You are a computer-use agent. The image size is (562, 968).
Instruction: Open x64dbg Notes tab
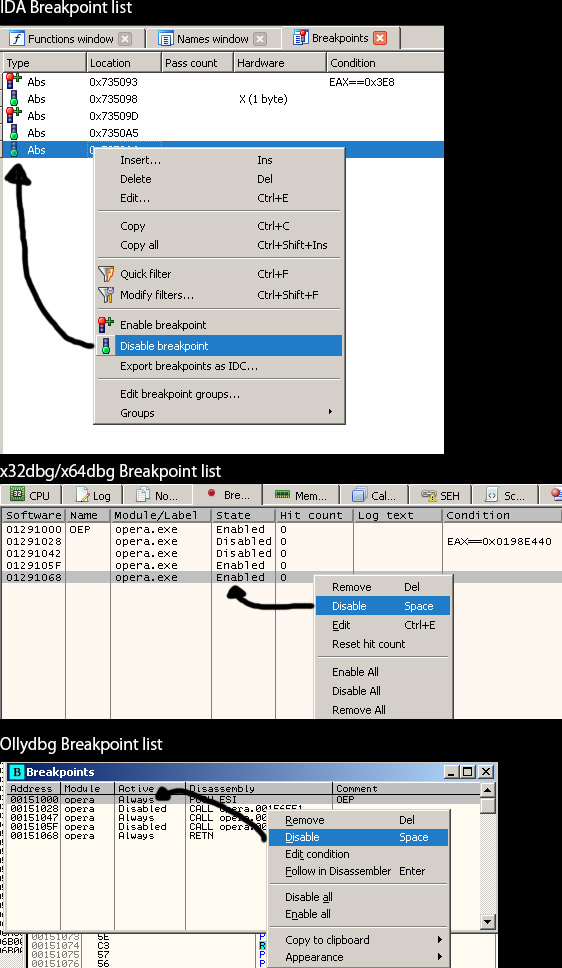pyautogui.click(x=157, y=495)
